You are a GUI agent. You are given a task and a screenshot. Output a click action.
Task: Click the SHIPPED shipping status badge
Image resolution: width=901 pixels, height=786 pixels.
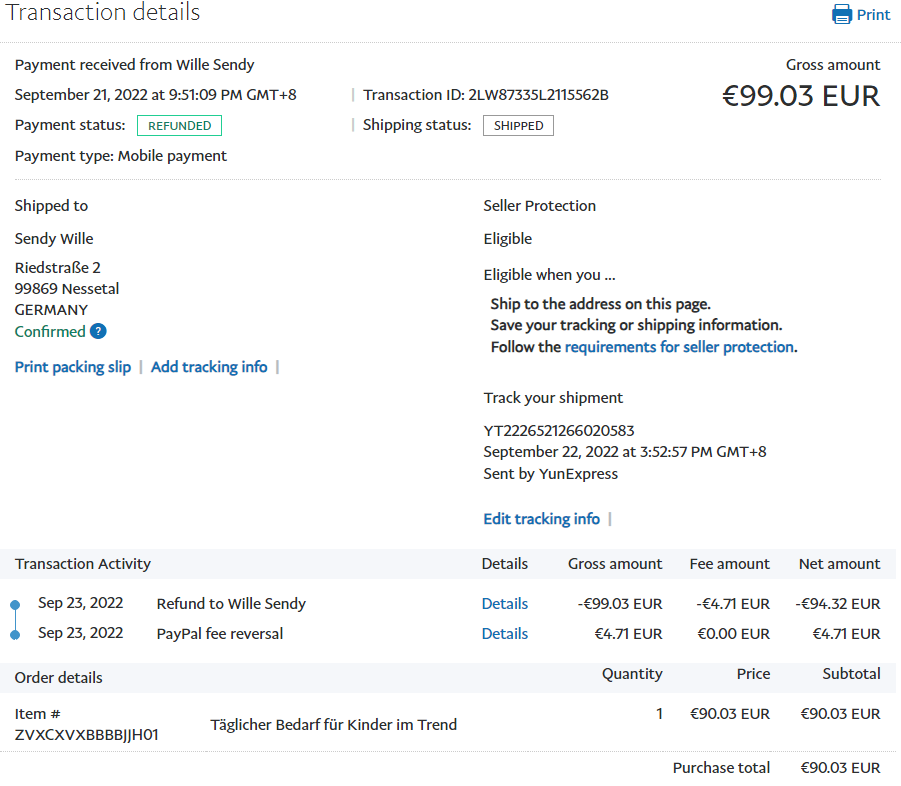click(x=518, y=126)
